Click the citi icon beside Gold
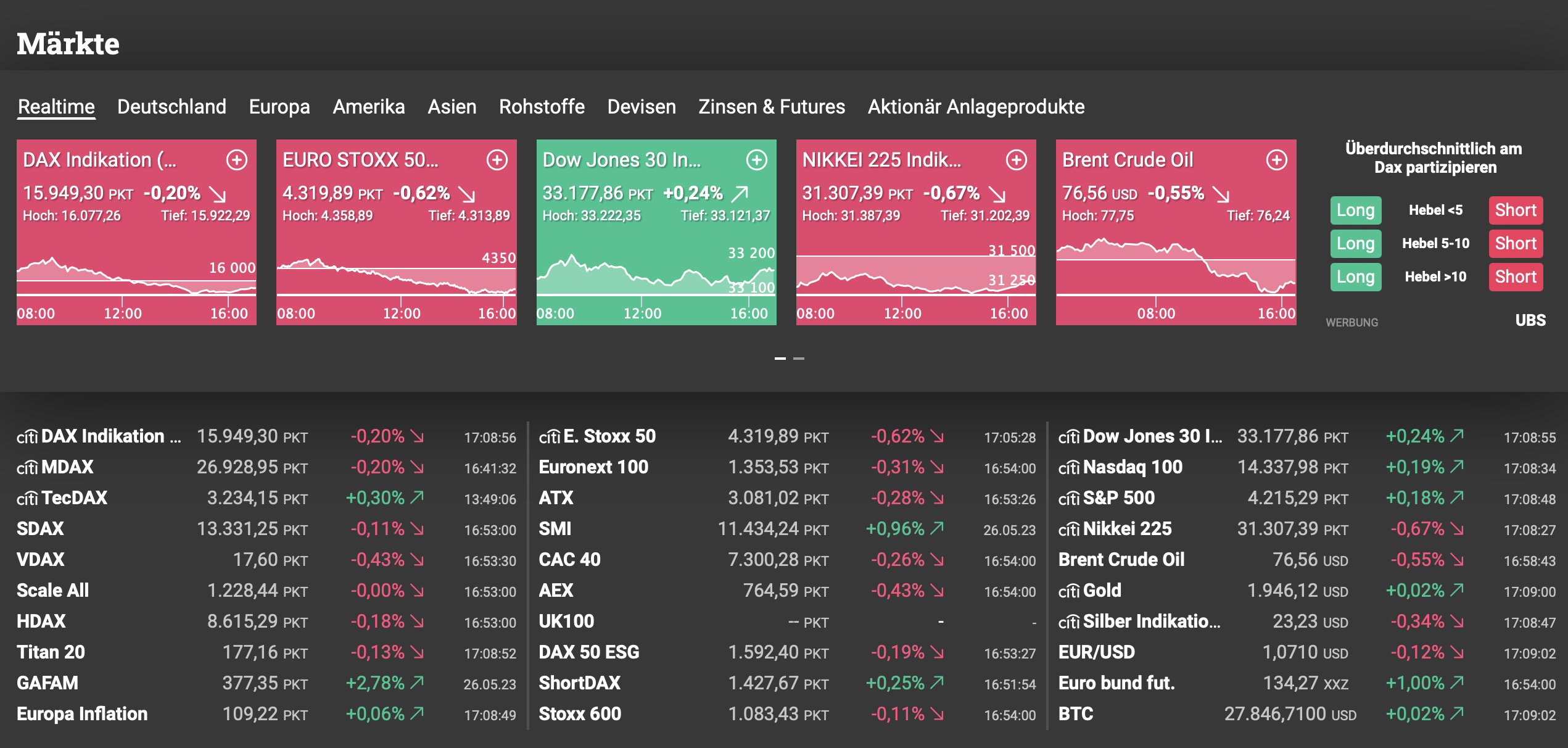1568x748 pixels. pos(1069,591)
